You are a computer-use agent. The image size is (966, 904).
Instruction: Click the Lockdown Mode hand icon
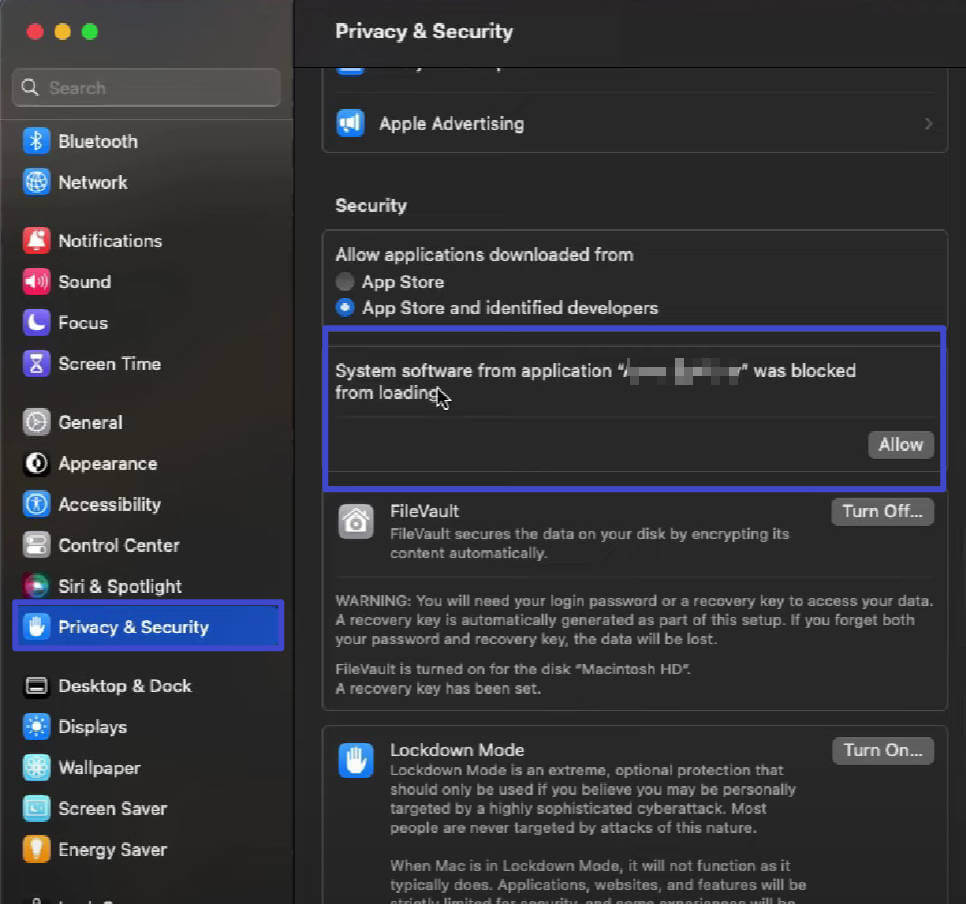[355, 760]
